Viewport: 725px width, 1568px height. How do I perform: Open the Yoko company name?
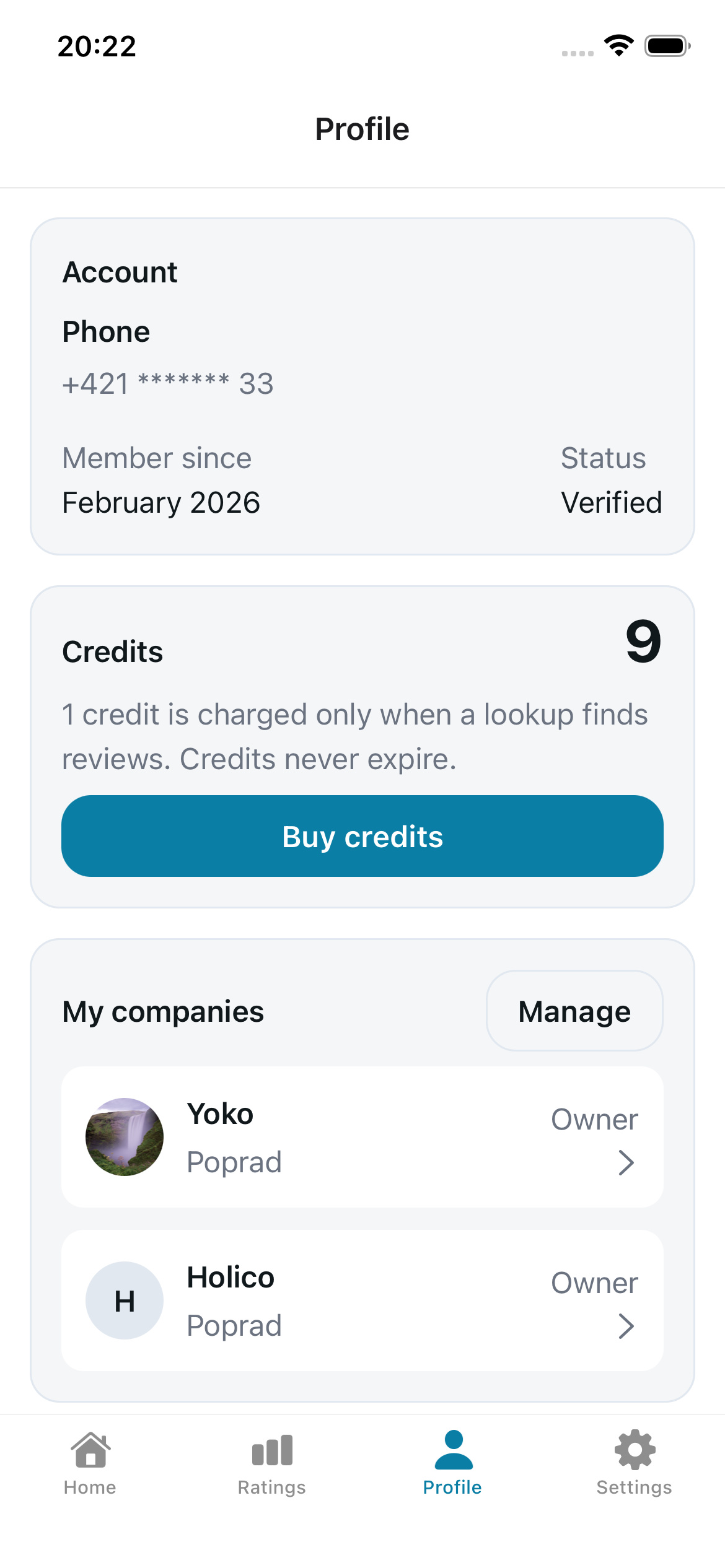(220, 1114)
